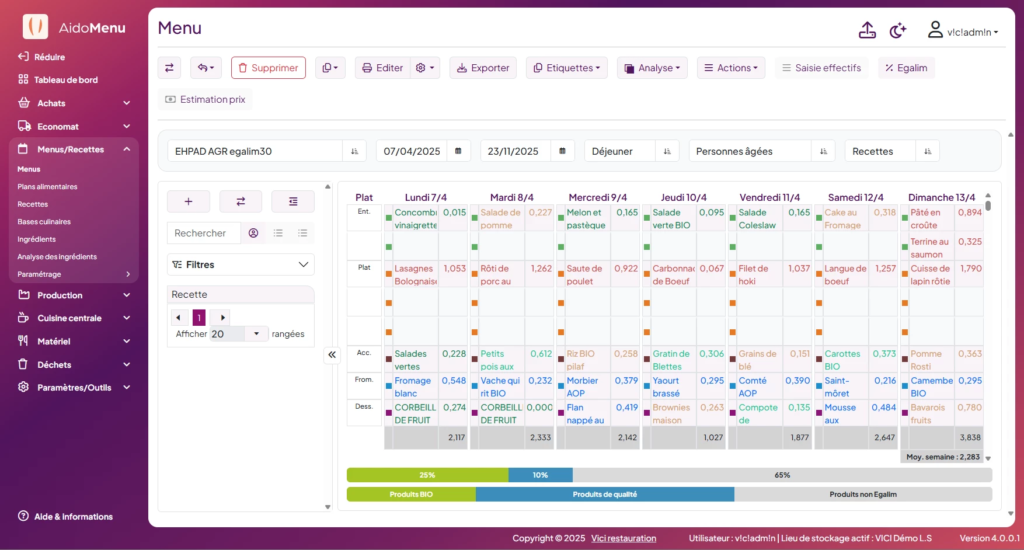
Task: Open the calendar picker next to 07/04/2025
Action: tap(458, 151)
